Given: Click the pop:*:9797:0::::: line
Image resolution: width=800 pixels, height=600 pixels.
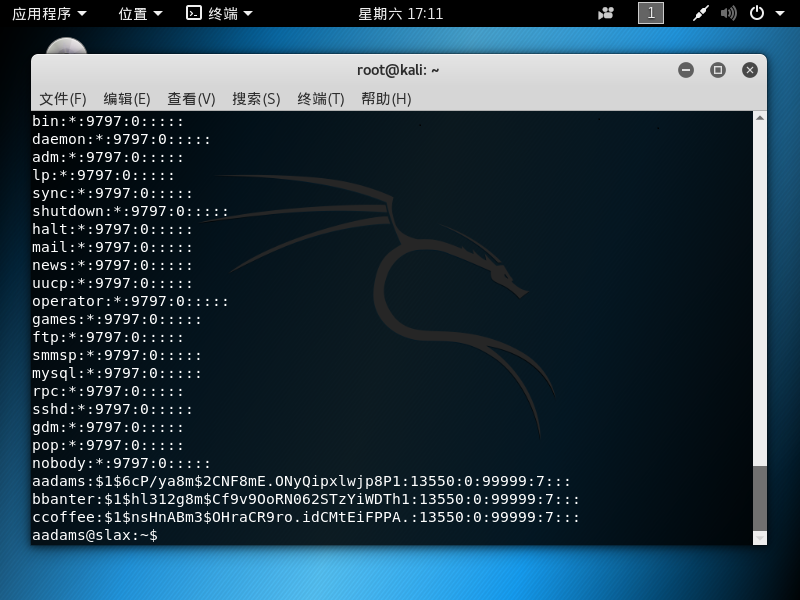Looking at the screenshot, I should (108, 445).
